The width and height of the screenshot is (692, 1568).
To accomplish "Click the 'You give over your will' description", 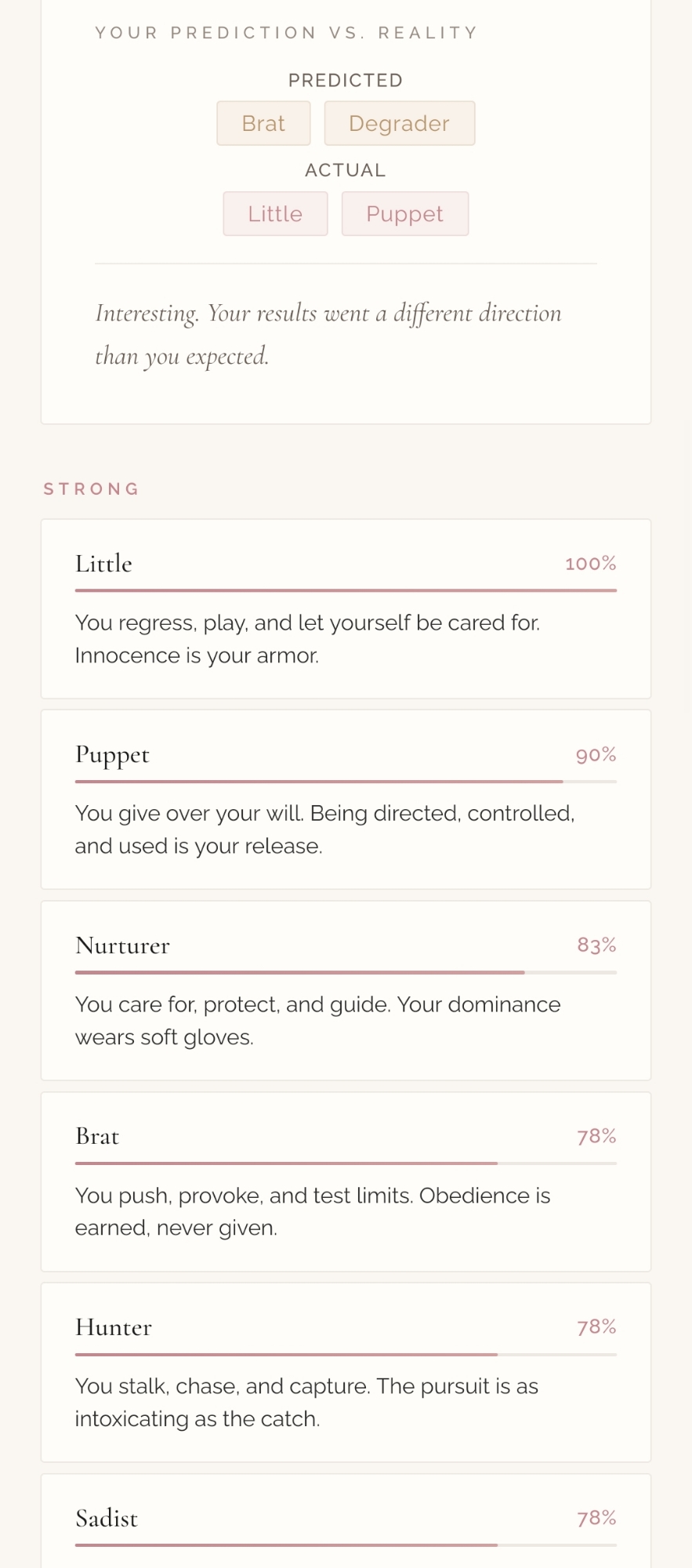I will pyautogui.click(x=324, y=829).
